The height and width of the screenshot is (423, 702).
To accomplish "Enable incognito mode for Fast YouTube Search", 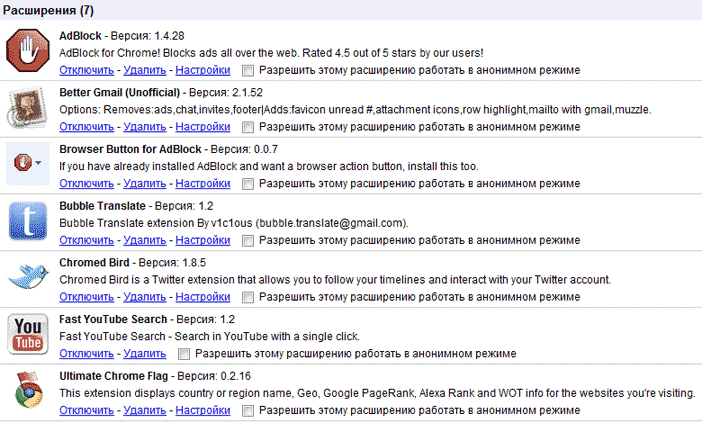I will [x=184, y=354].
